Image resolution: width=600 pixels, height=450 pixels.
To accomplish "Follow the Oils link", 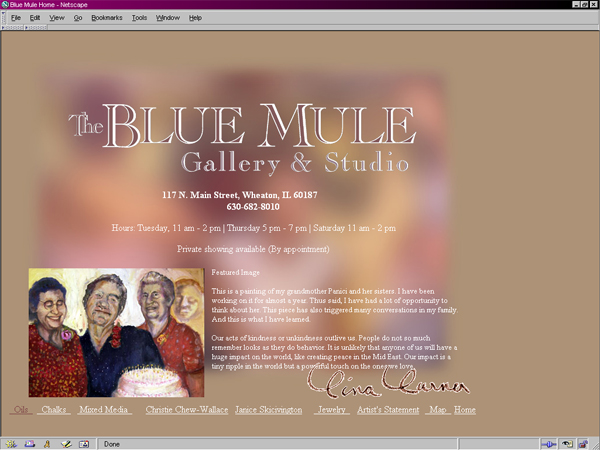I will point(21,409).
